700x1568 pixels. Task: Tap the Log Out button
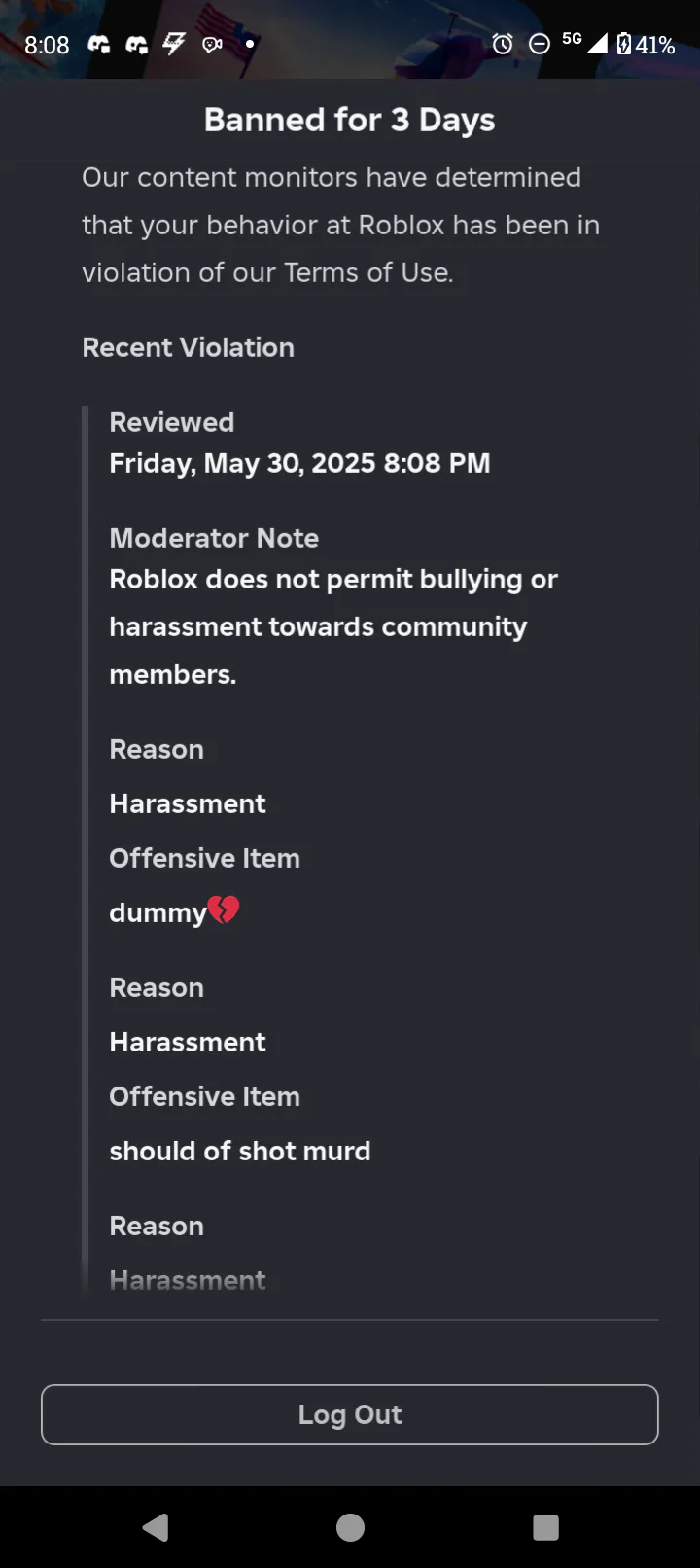tap(350, 1414)
